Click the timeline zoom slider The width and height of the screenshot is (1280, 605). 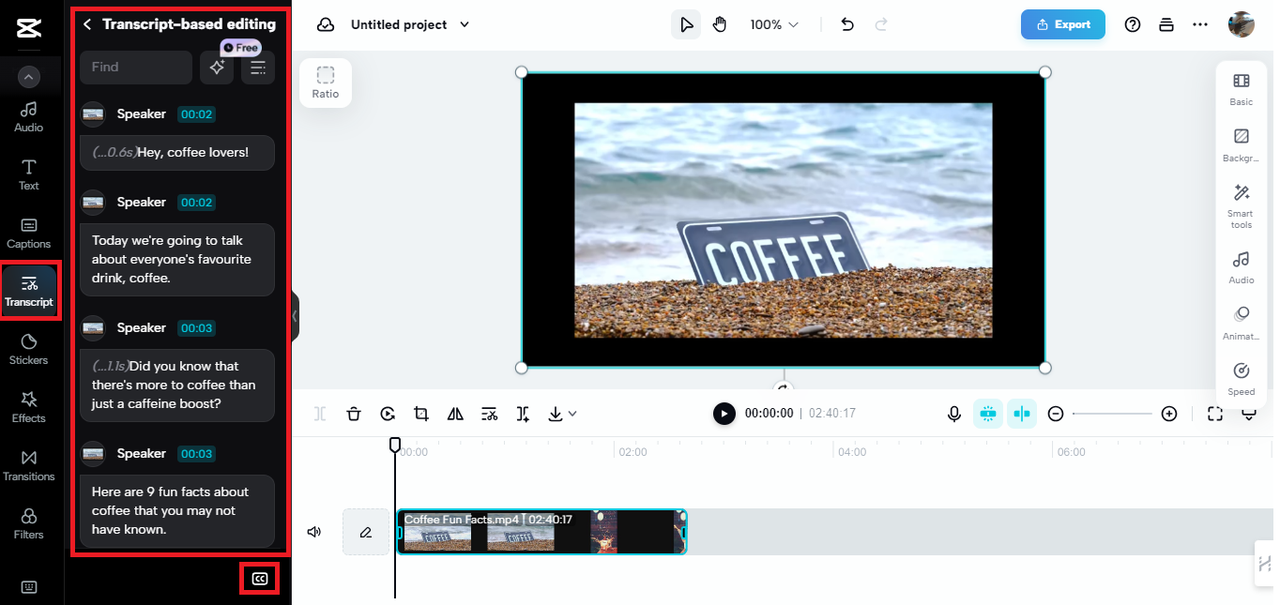[x=1112, y=414]
